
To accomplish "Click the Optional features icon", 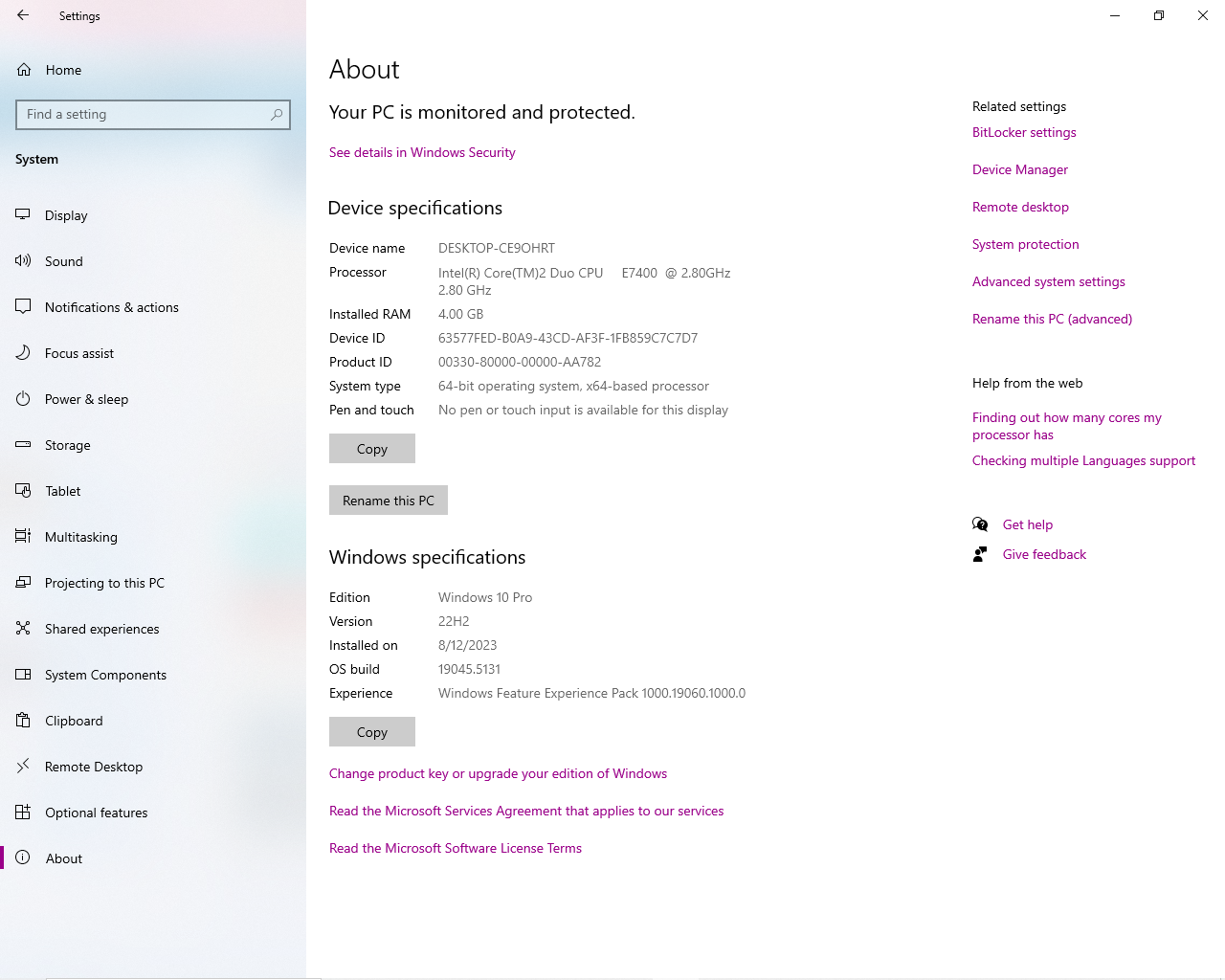I will [23, 813].
